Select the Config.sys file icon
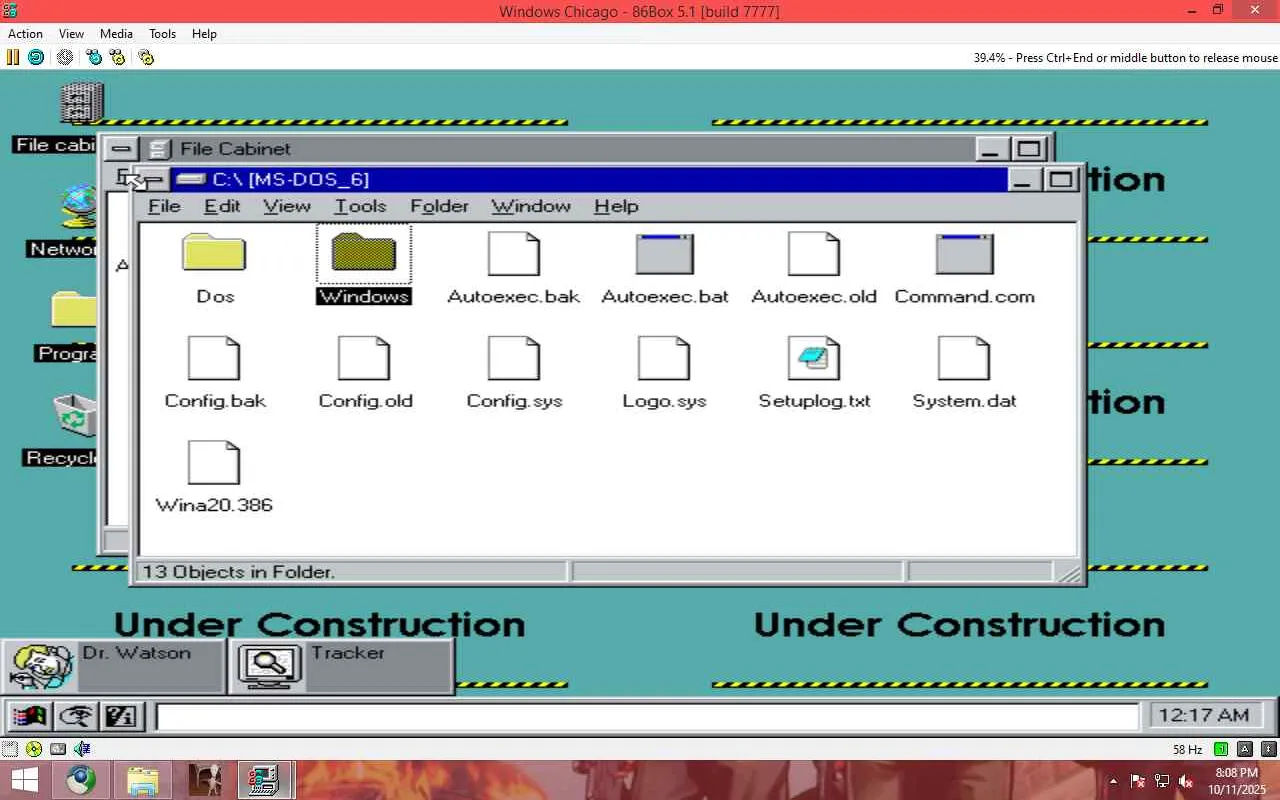Image resolution: width=1280 pixels, height=800 pixels. point(514,358)
